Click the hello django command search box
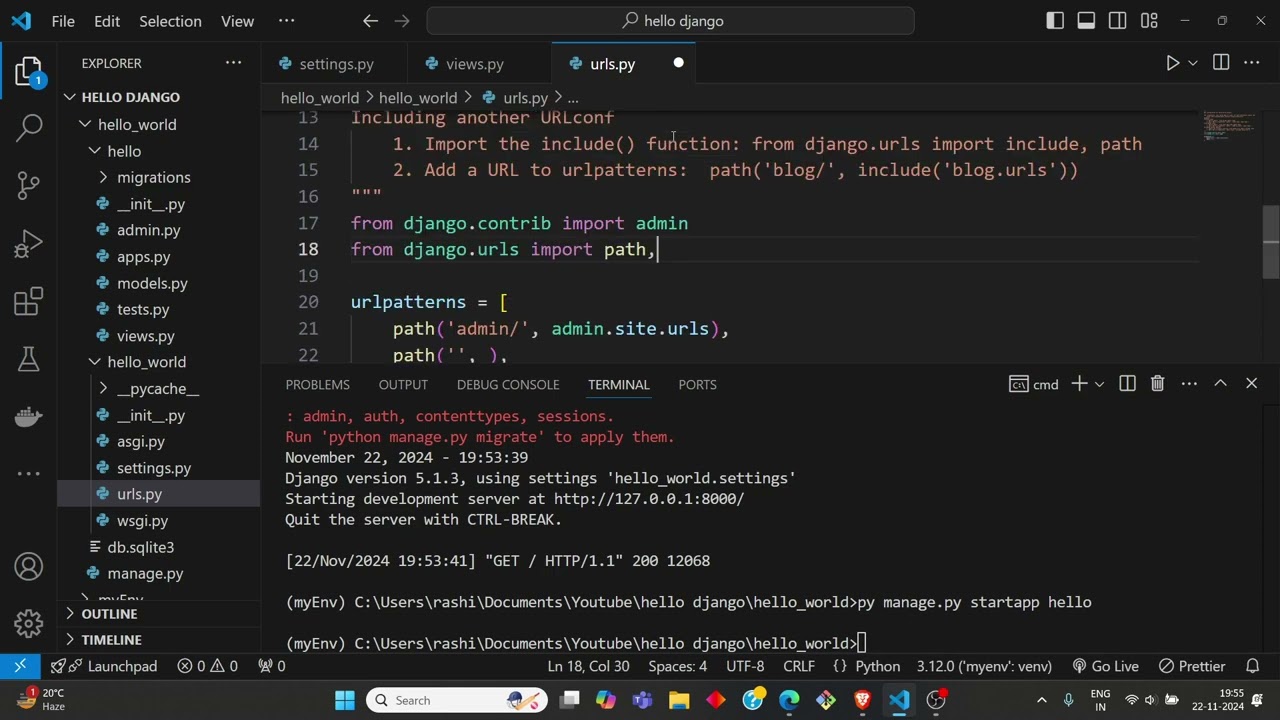This screenshot has height=720, width=1280. point(670,21)
